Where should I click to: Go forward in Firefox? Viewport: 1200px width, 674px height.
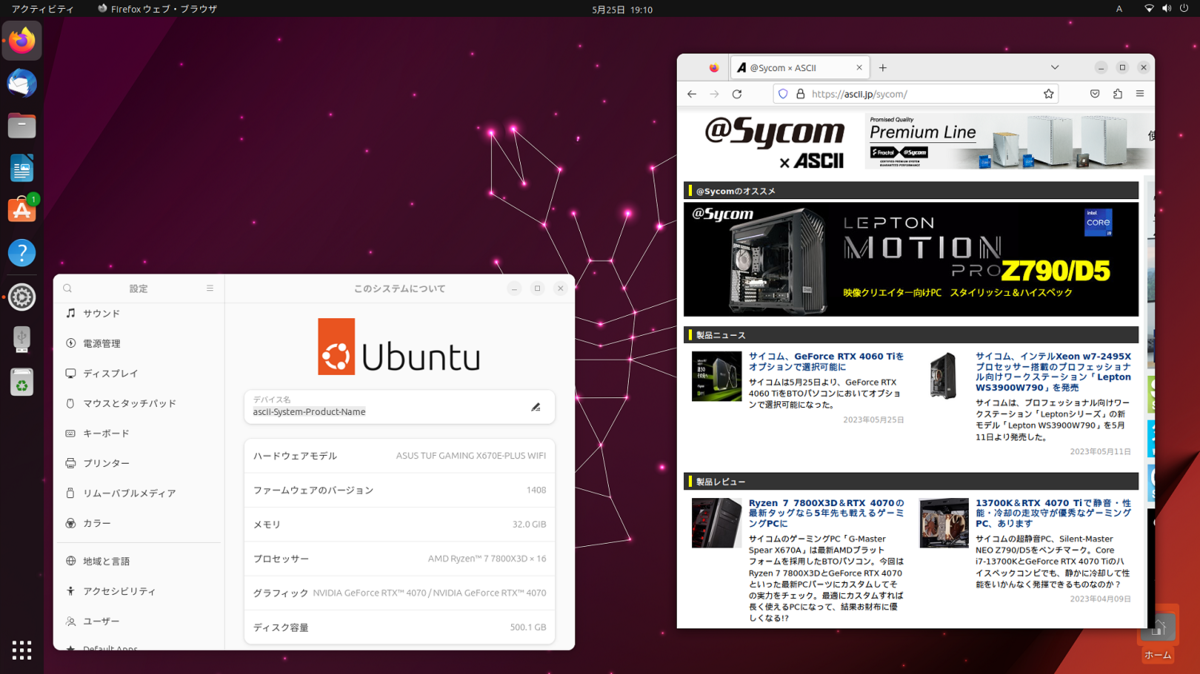coord(714,94)
